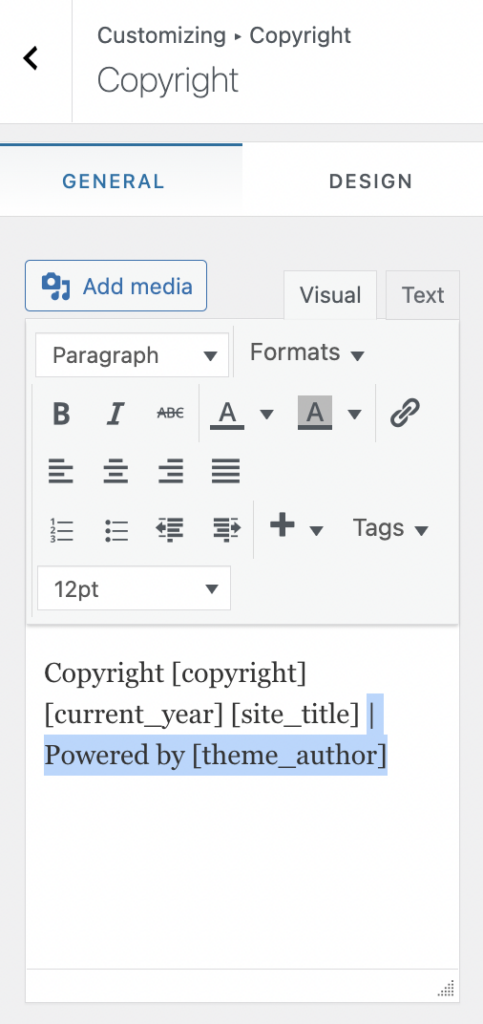Image resolution: width=483 pixels, height=1024 pixels.
Task: Expand the Formats menu
Action: 307,353
